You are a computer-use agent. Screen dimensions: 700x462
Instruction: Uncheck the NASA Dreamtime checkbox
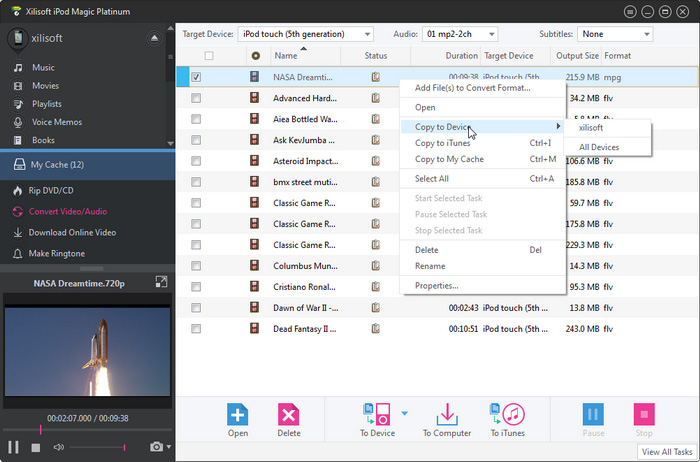click(x=196, y=77)
